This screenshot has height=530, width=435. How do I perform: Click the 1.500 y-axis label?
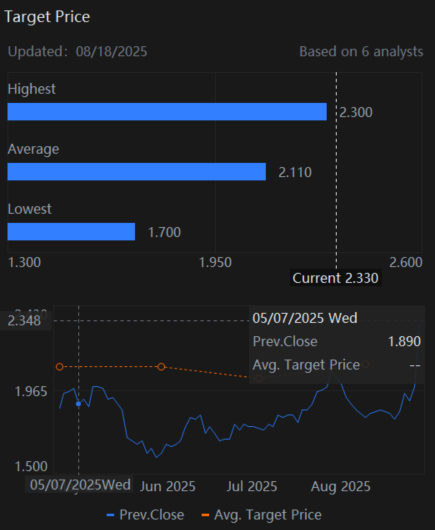point(31,466)
